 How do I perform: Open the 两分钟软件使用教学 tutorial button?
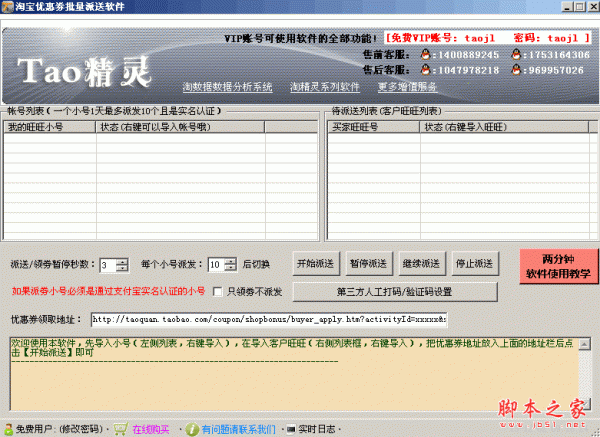pos(559,266)
